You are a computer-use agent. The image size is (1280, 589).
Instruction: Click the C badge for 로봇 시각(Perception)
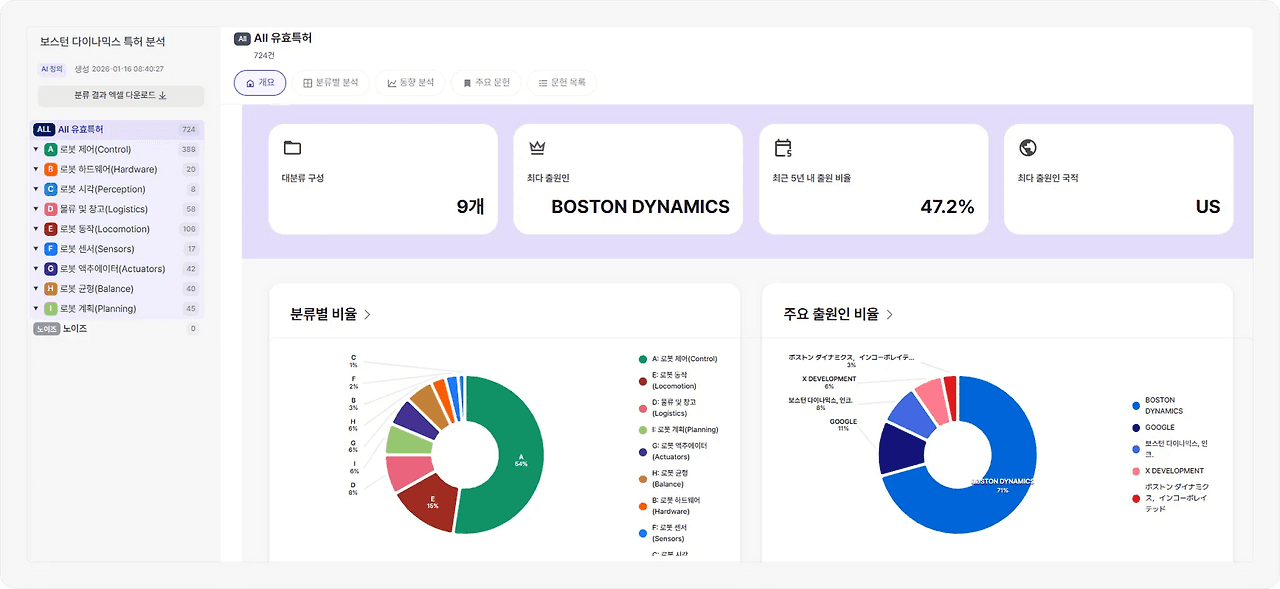[x=51, y=189]
